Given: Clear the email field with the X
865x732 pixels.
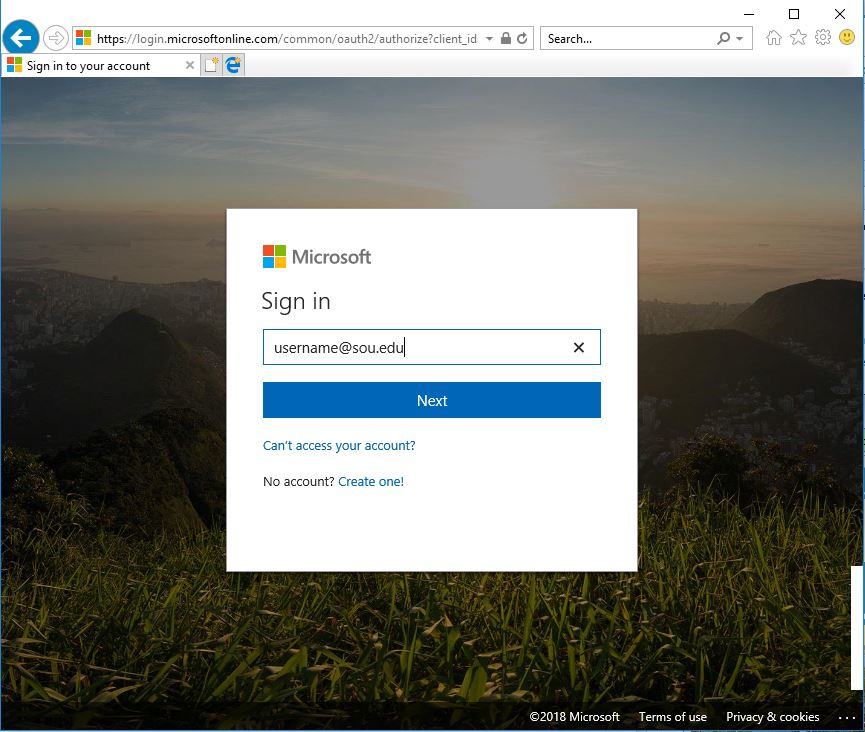Looking at the screenshot, I should 579,348.
